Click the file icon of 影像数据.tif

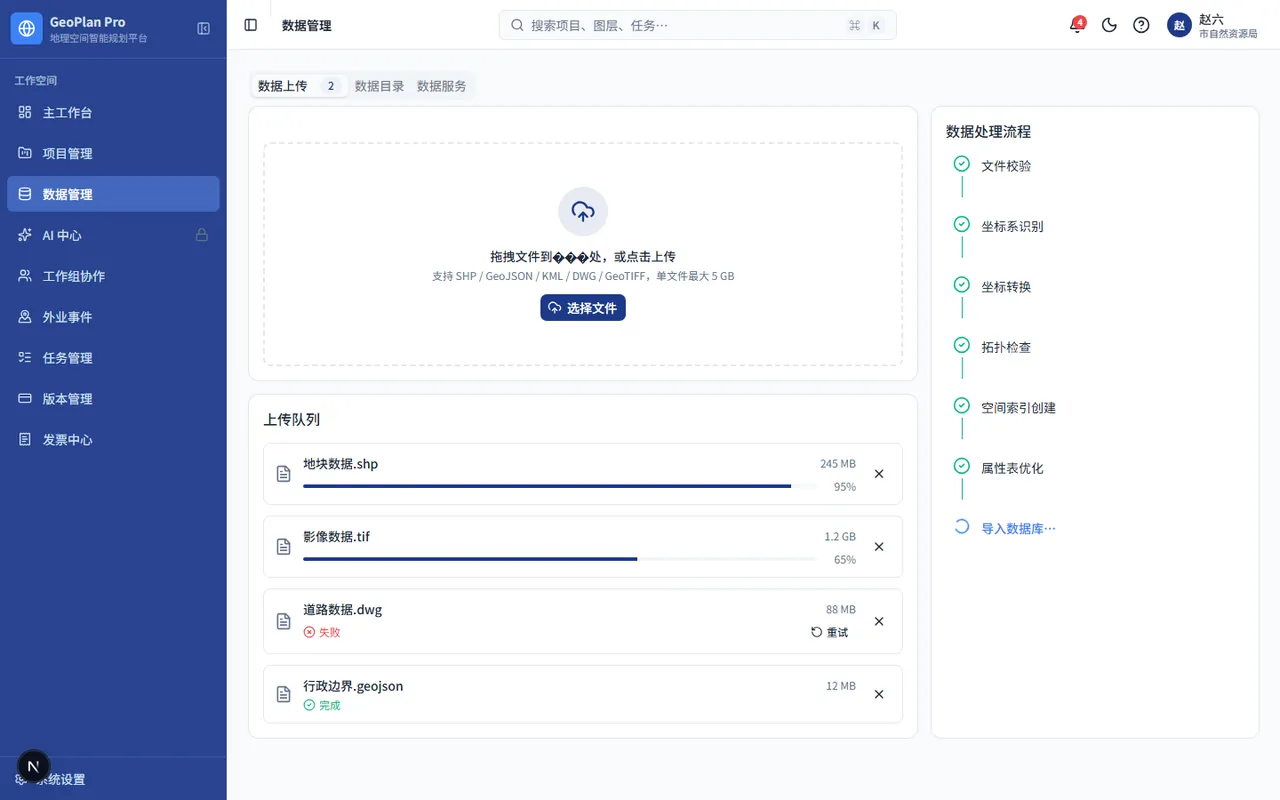click(284, 547)
